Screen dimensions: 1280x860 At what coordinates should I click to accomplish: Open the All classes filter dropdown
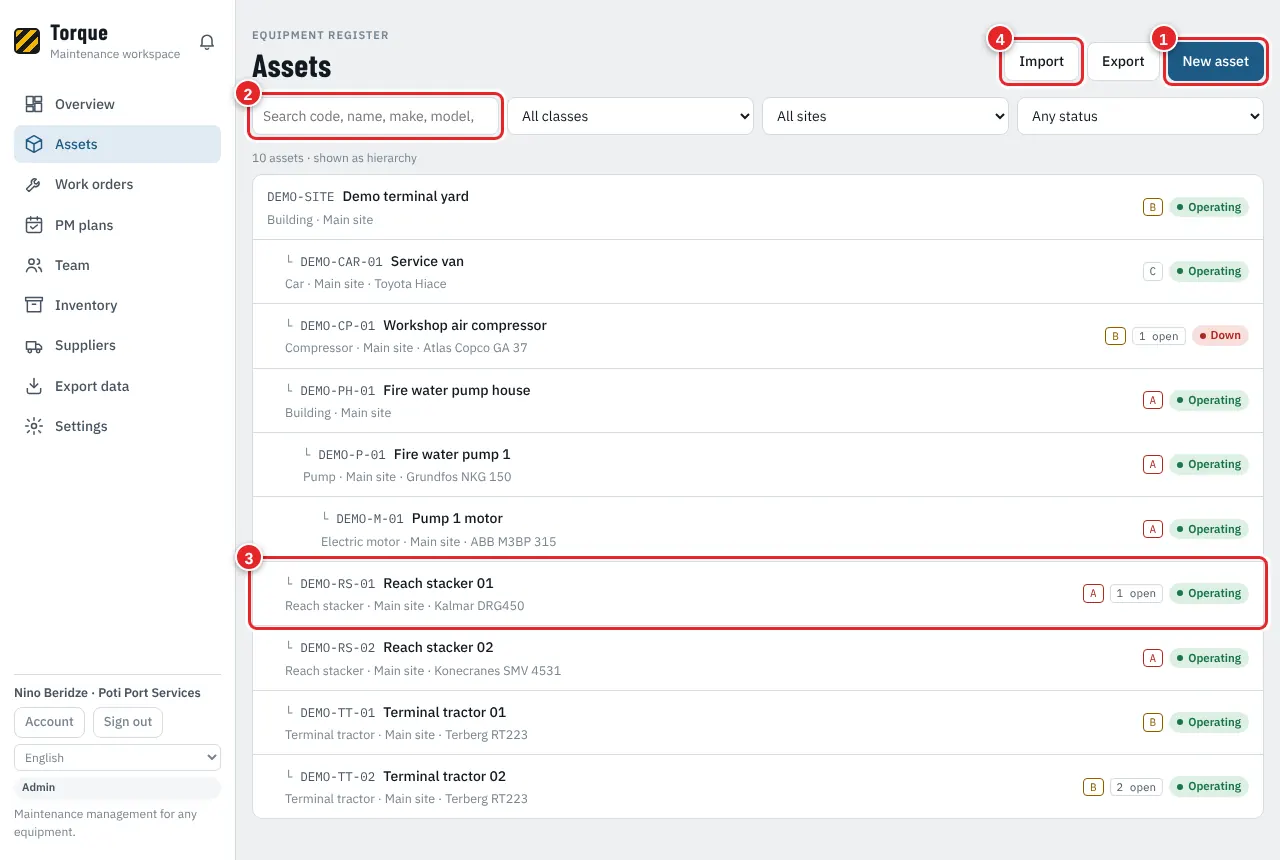tap(630, 116)
